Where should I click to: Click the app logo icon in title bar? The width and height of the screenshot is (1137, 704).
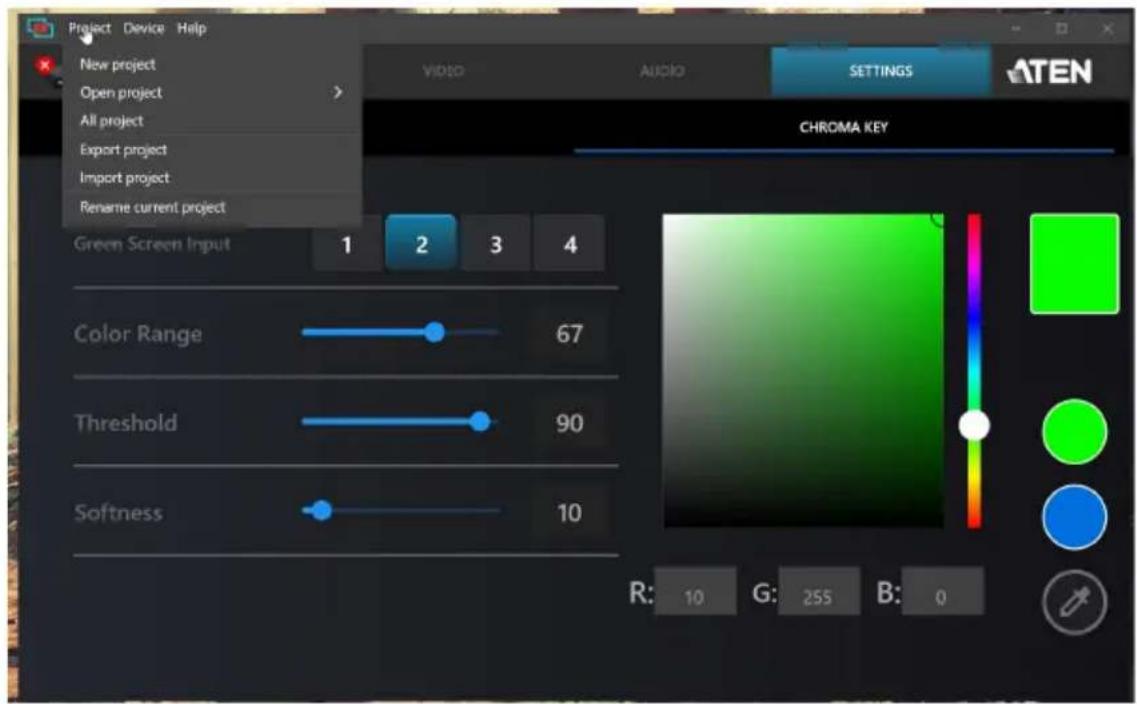40,28
